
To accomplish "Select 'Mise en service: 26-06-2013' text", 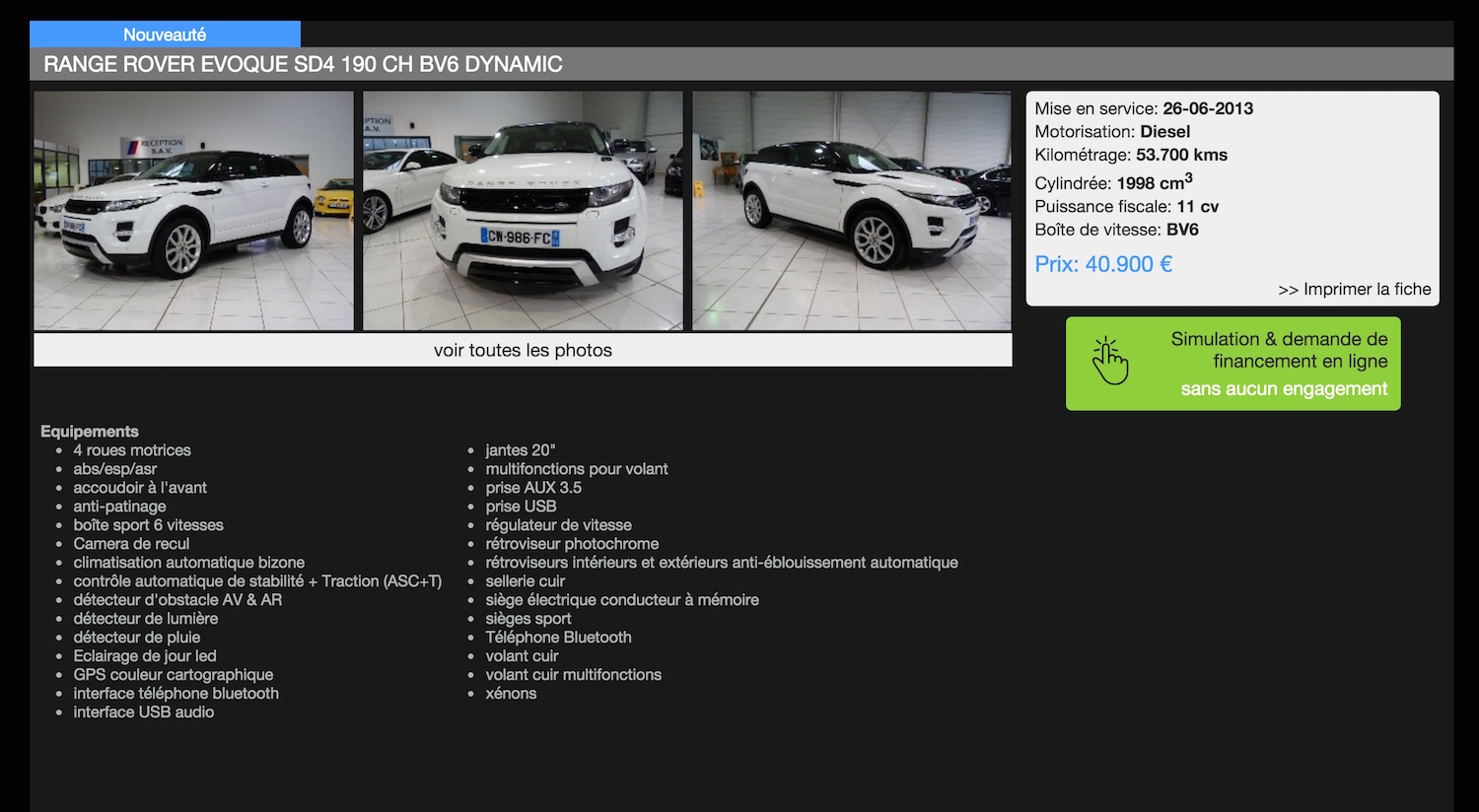I will 1144,108.
